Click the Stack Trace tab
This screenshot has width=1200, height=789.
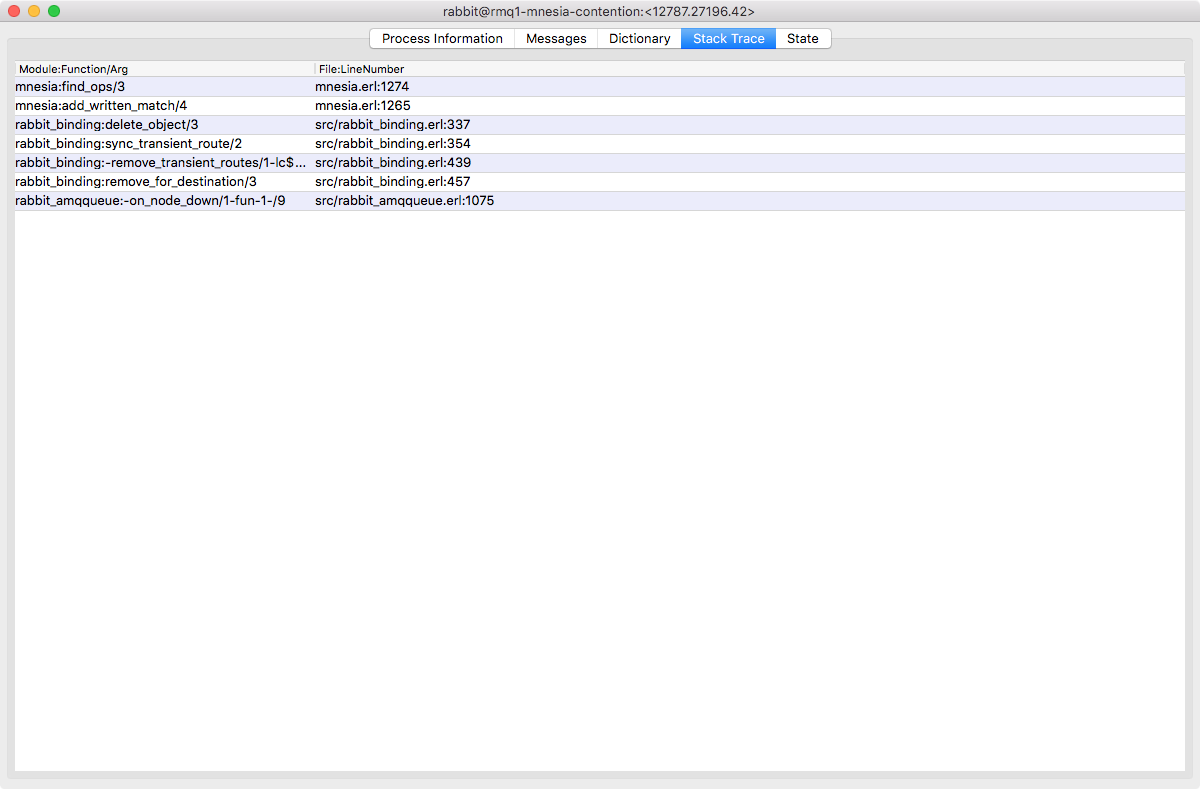coord(728,39)
